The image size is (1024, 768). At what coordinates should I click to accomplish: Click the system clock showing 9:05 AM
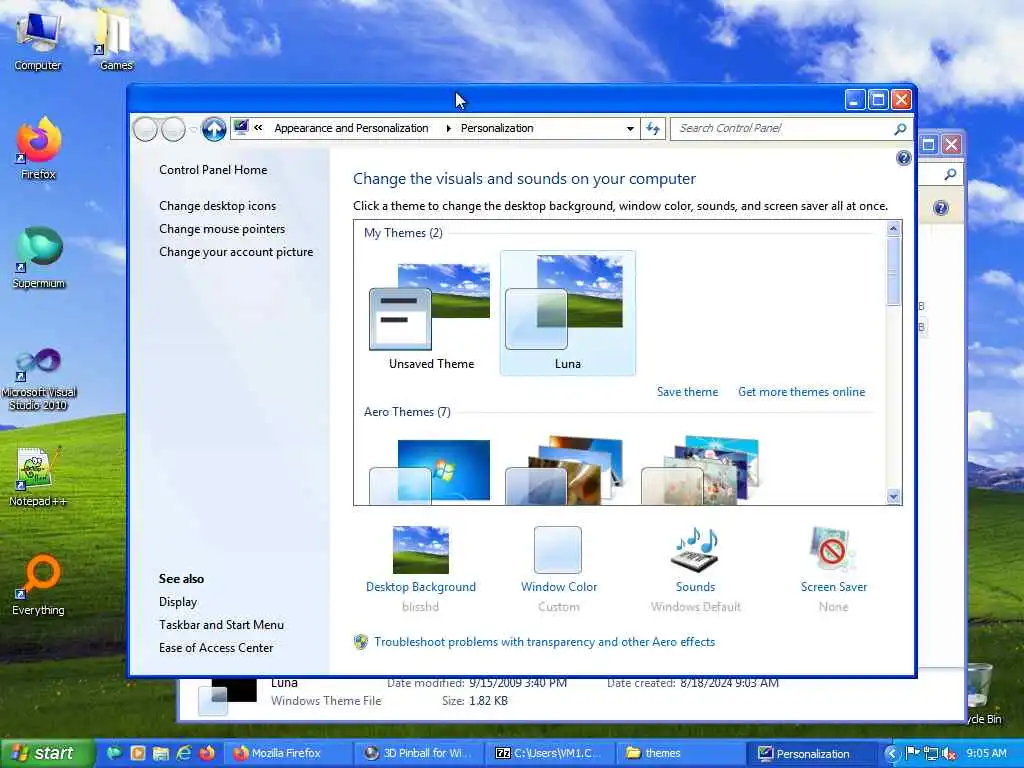click(x=986, y=754)
